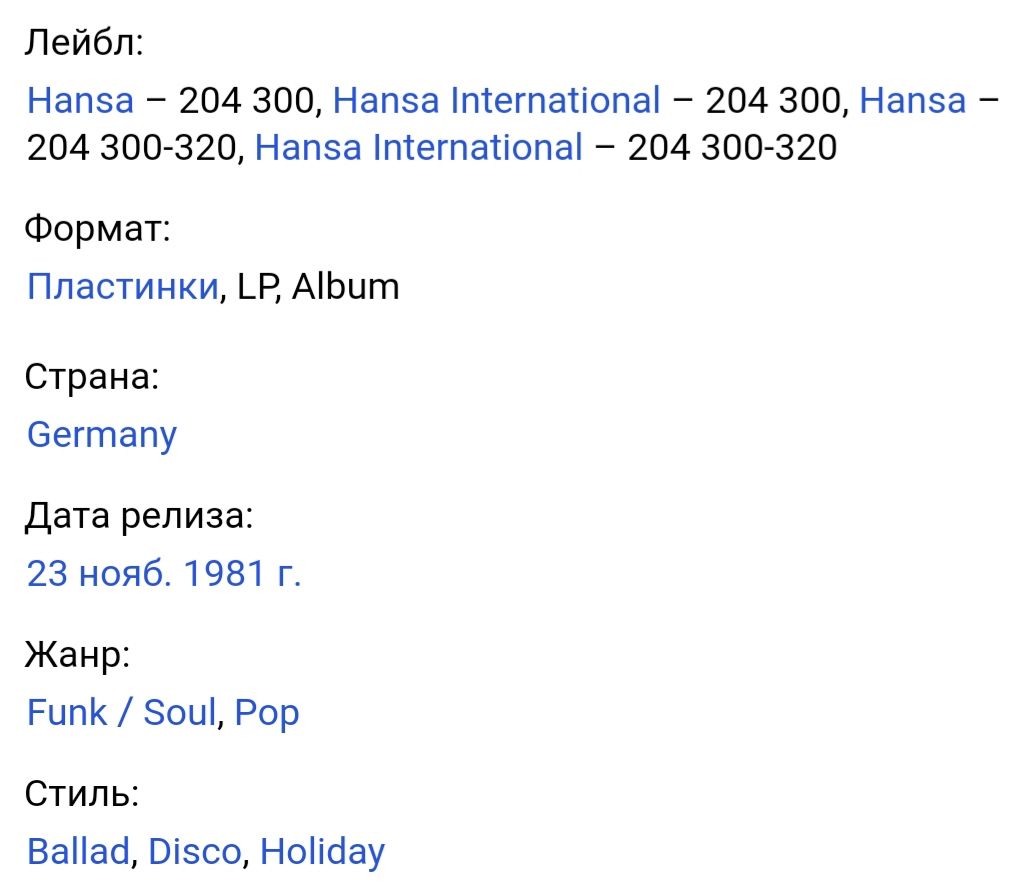Click the LP, Album format text
This screenshot has height=895, width=1022.
click(x=318, y=287)
